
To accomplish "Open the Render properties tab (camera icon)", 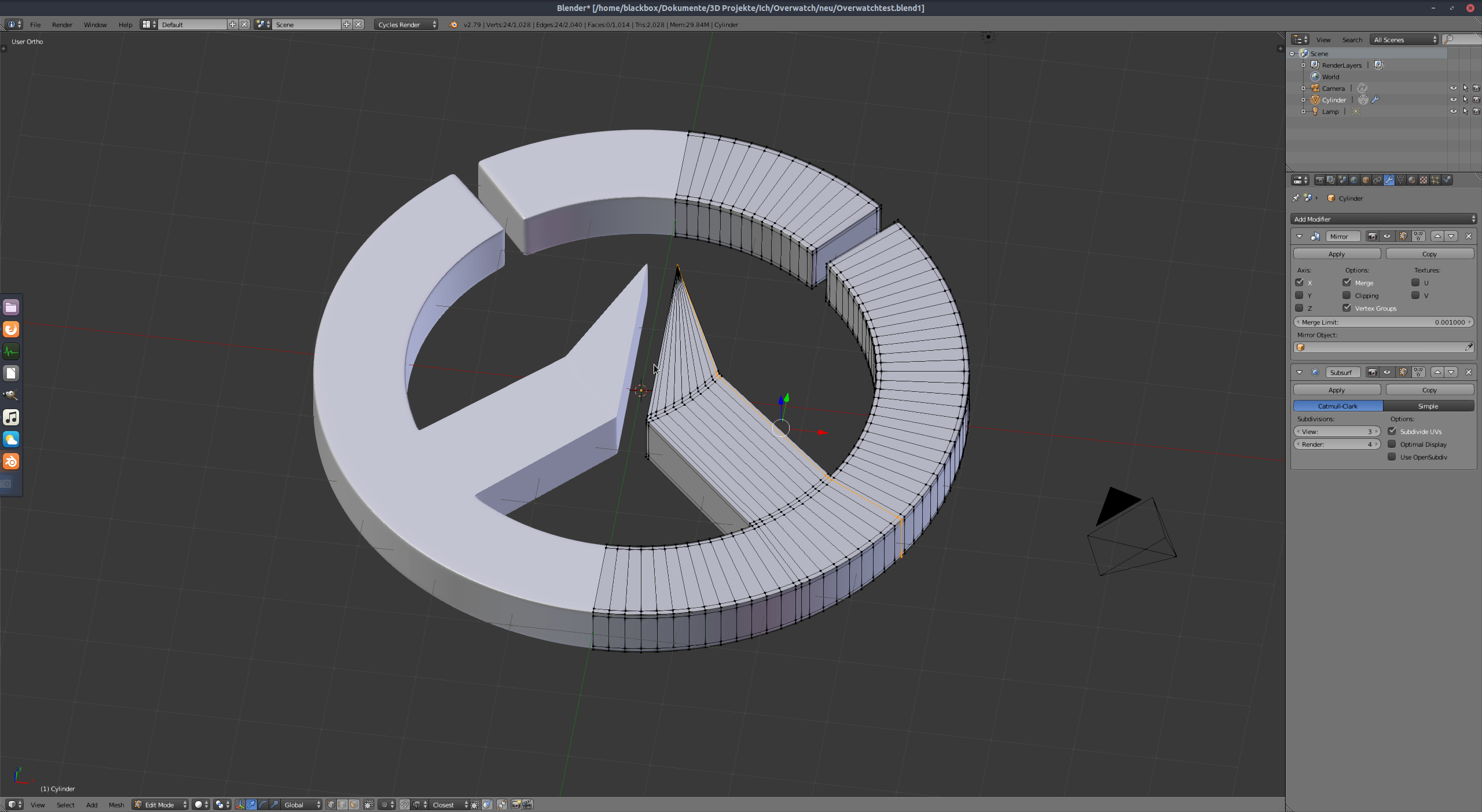I will 1320,180.
